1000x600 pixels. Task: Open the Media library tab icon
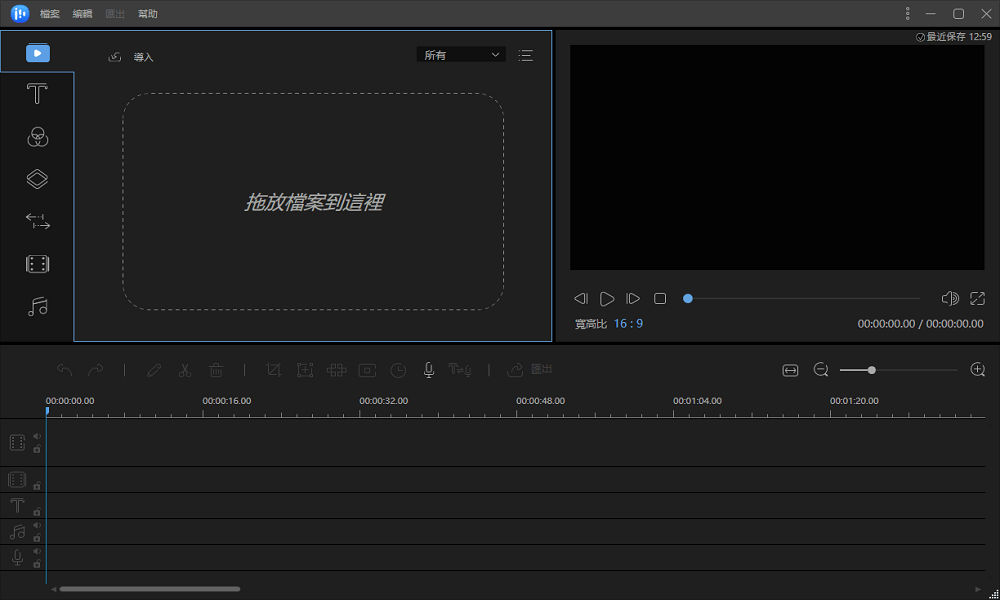click(x=38, y=53)
